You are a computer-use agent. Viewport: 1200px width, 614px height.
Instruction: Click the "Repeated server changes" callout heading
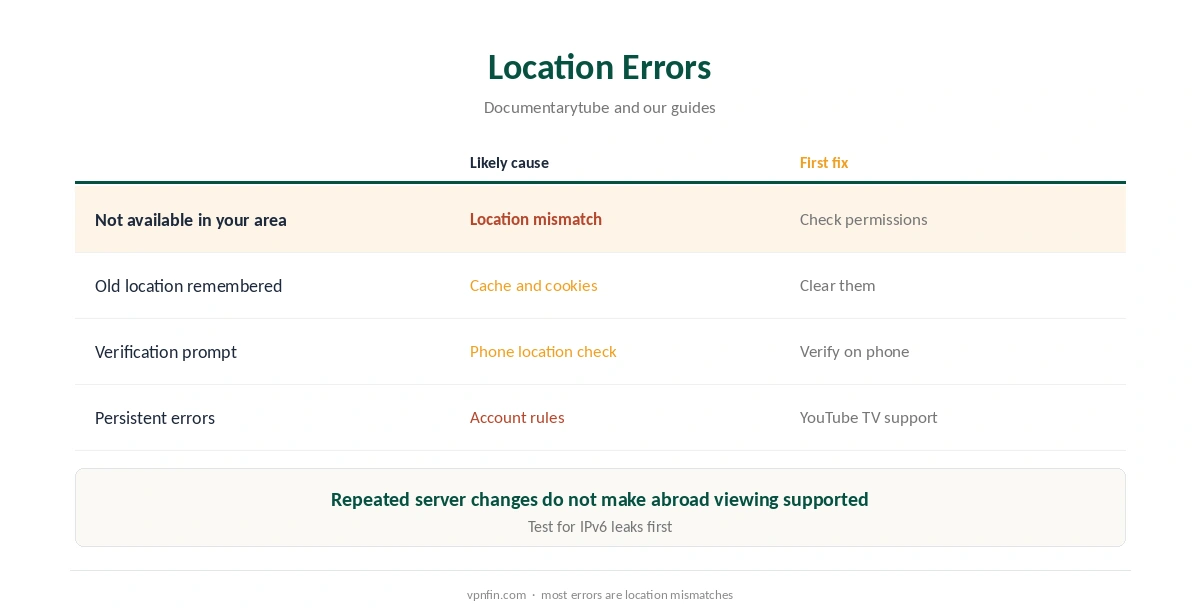(600, 499)
